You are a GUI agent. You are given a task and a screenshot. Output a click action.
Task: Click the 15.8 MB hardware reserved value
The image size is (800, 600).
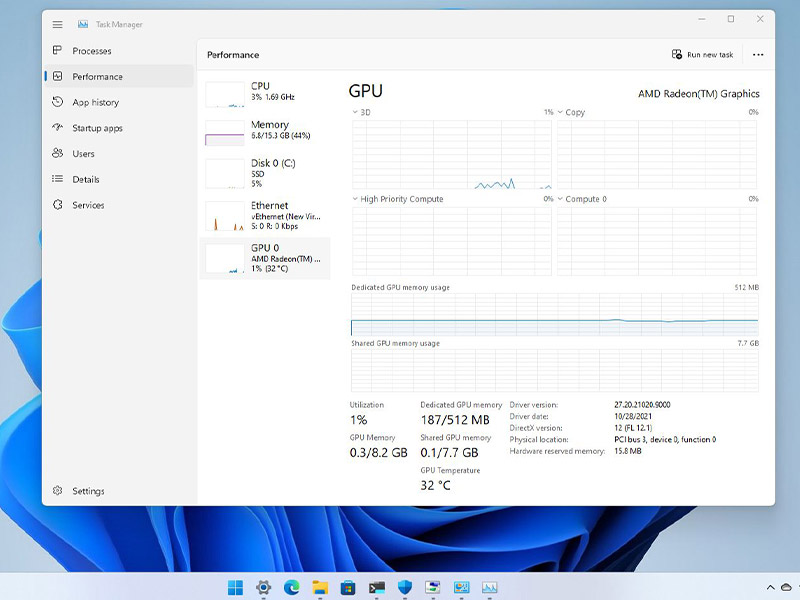pos(628,451)
